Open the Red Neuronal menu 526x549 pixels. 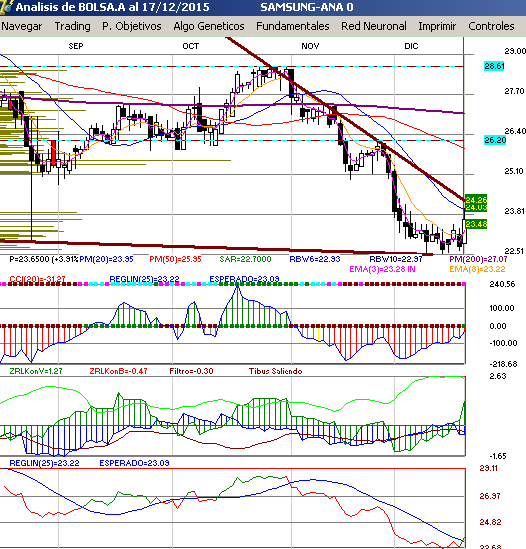(374, 26)
